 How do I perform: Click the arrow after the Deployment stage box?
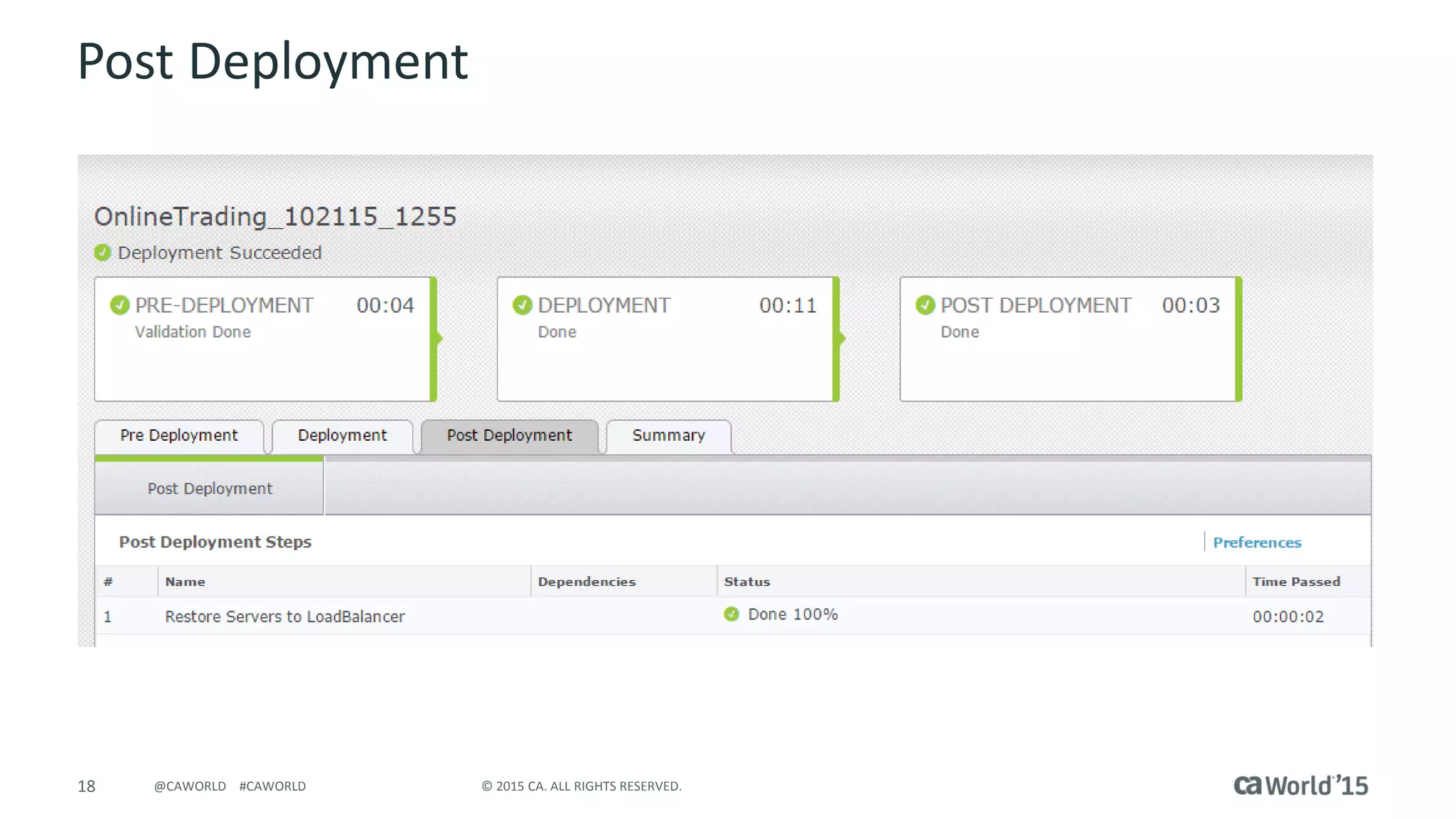(x=842, y=338)
